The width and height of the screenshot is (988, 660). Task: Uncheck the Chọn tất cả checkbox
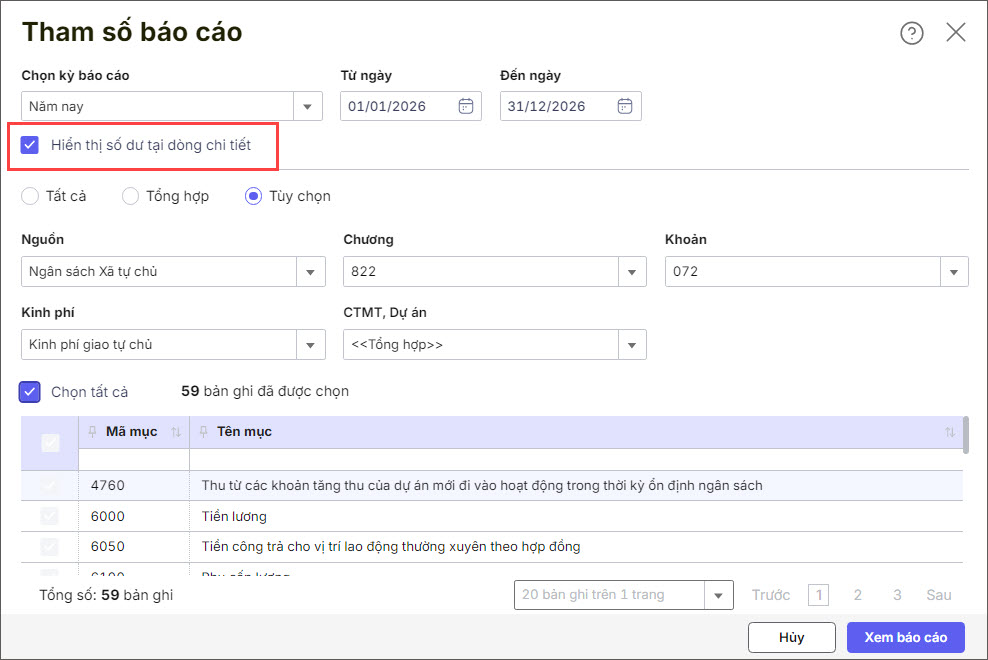pyautogui.click(x=30, y=392)
